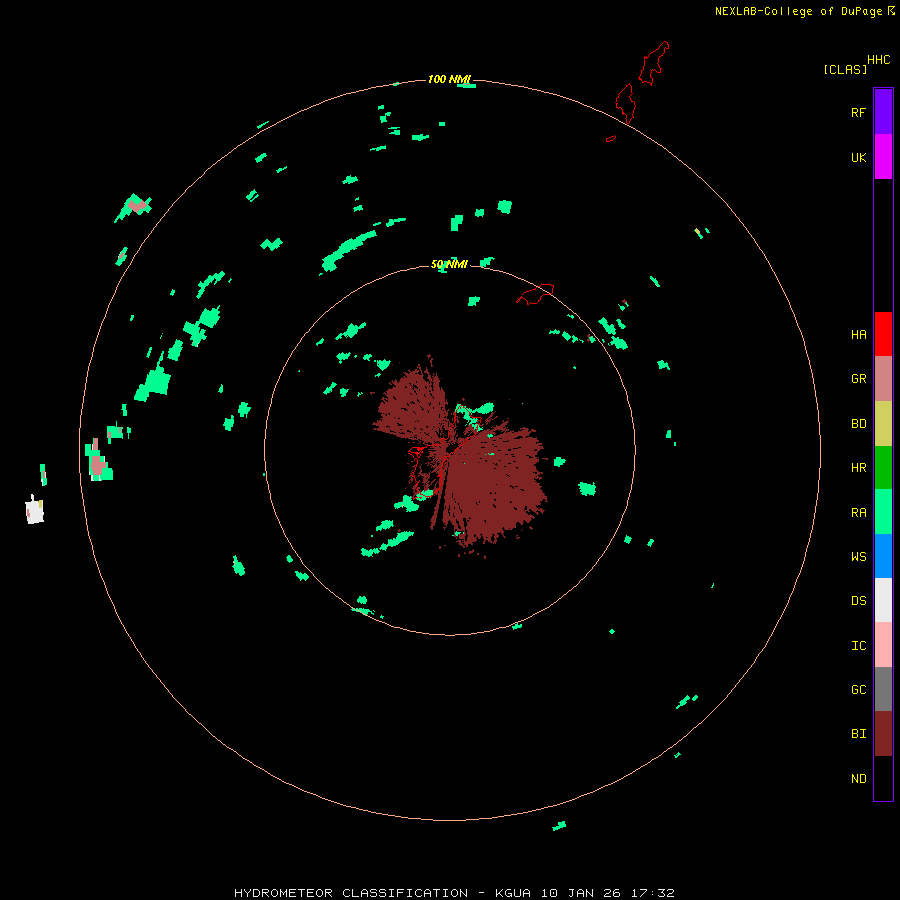Screen dimensions: 900x900
Task: Click the BD yellow legend swatch
Action: click(883, 424)
